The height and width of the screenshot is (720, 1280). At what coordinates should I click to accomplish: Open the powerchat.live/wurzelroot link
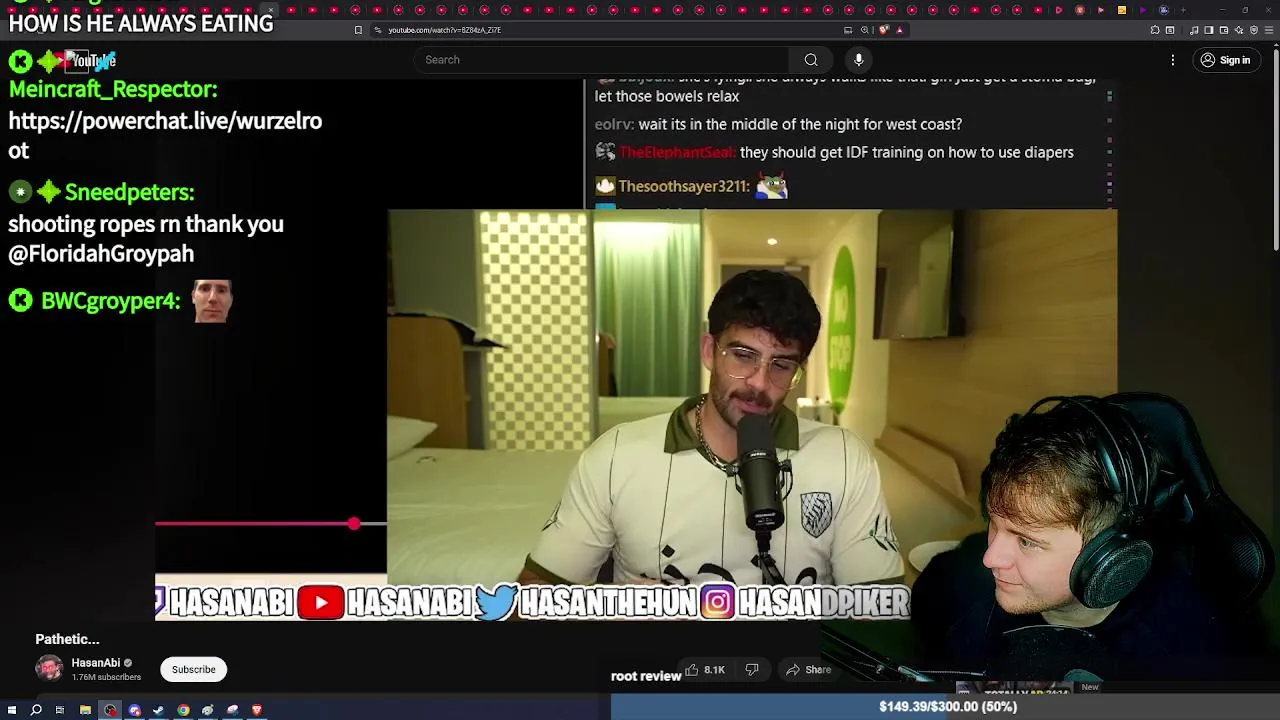165,135
